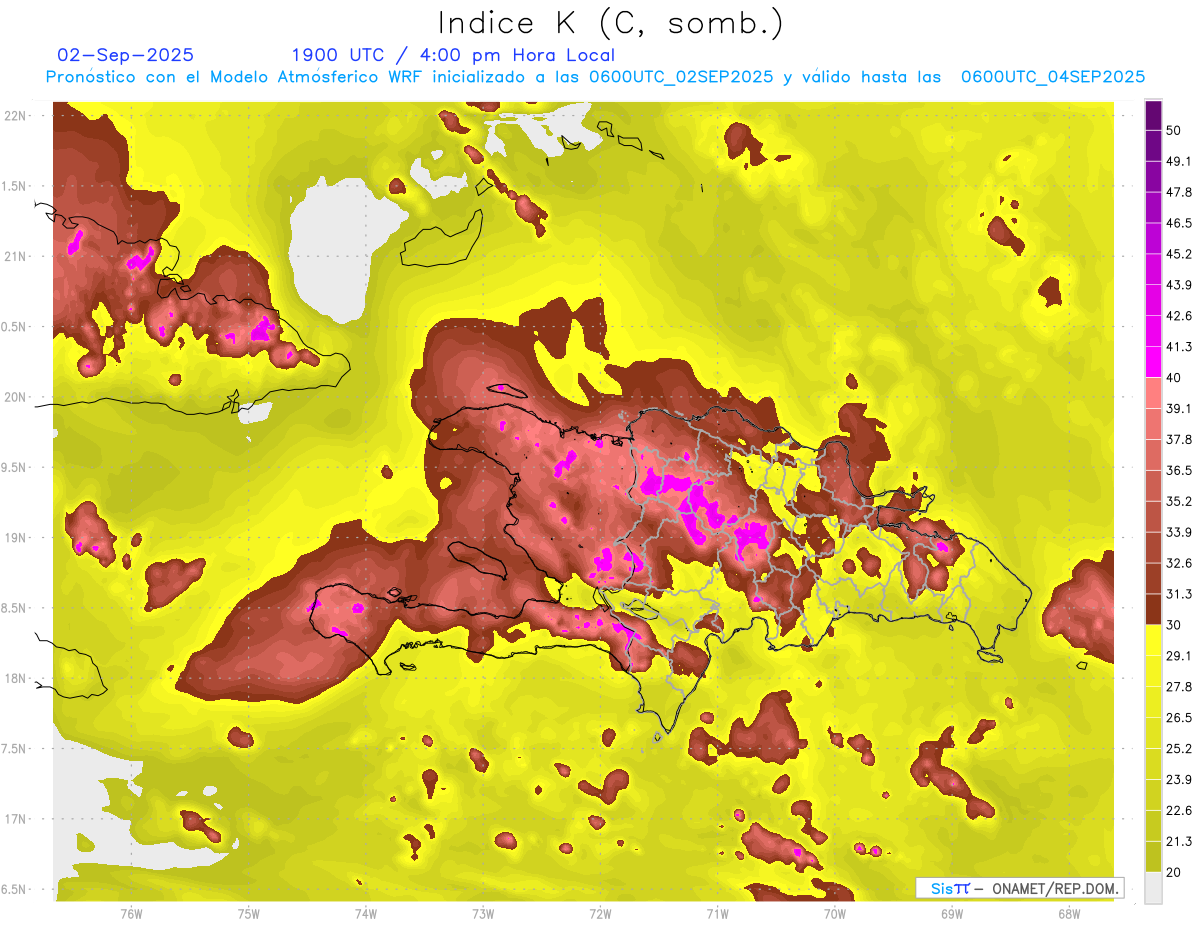This screenshot has width=1200, height=927.
Task: Select the longitude label "73W"
Action: coord(483,913)
